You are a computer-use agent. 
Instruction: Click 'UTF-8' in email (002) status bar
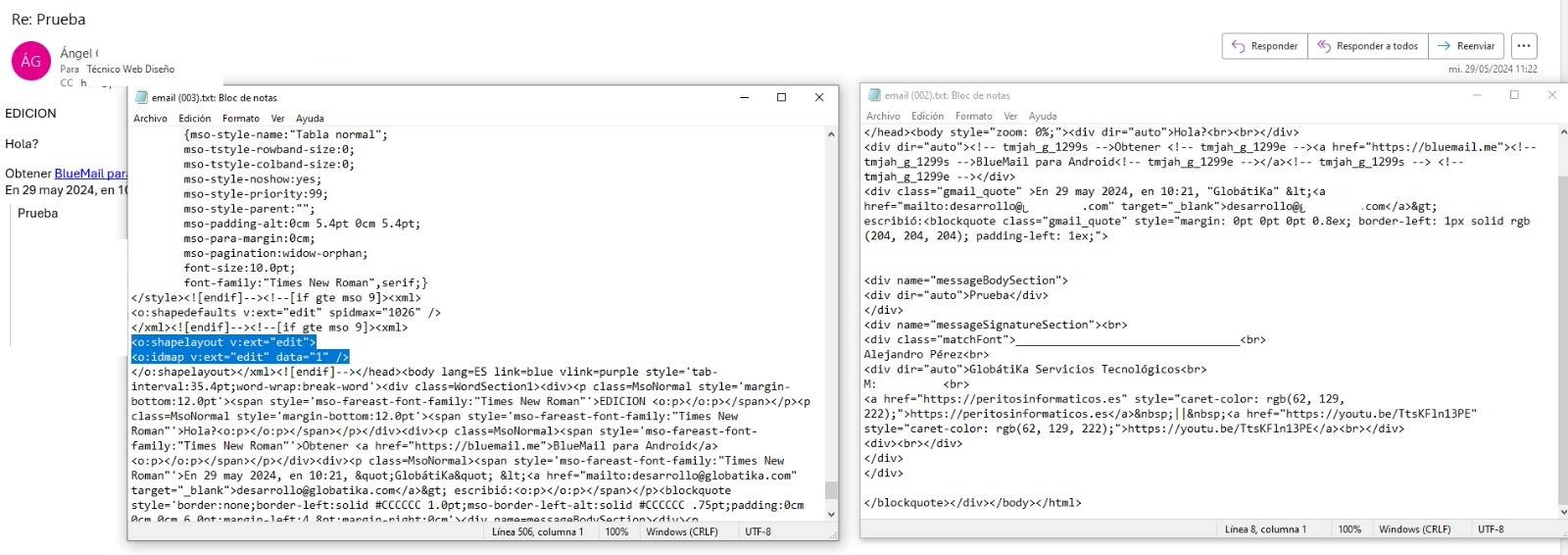1491,530
